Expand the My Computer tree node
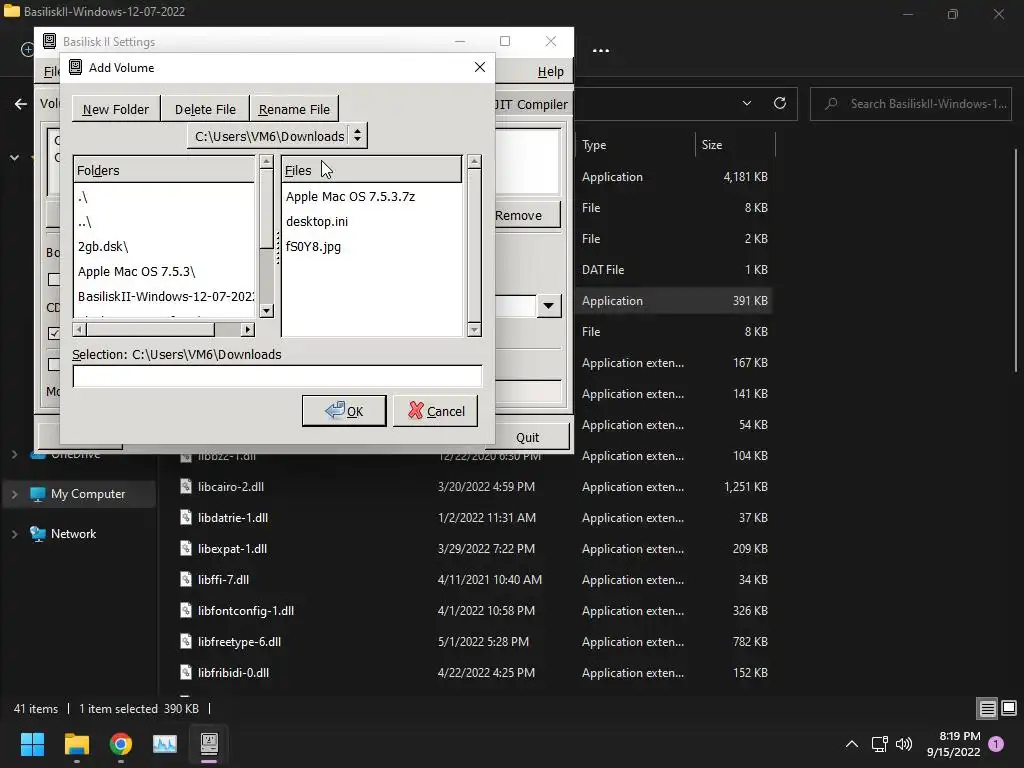This screenshot has height=768, width=1024. (14, 494)
